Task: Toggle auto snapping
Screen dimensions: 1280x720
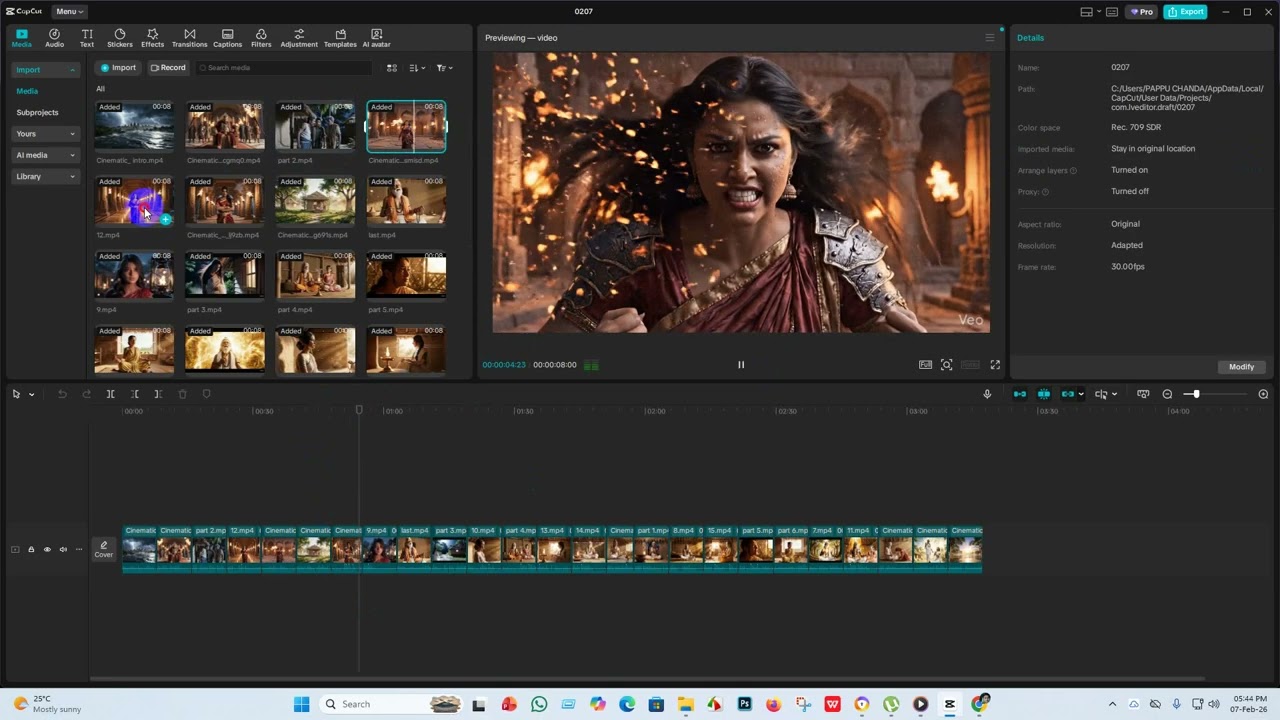Action: pos(1043,395)
